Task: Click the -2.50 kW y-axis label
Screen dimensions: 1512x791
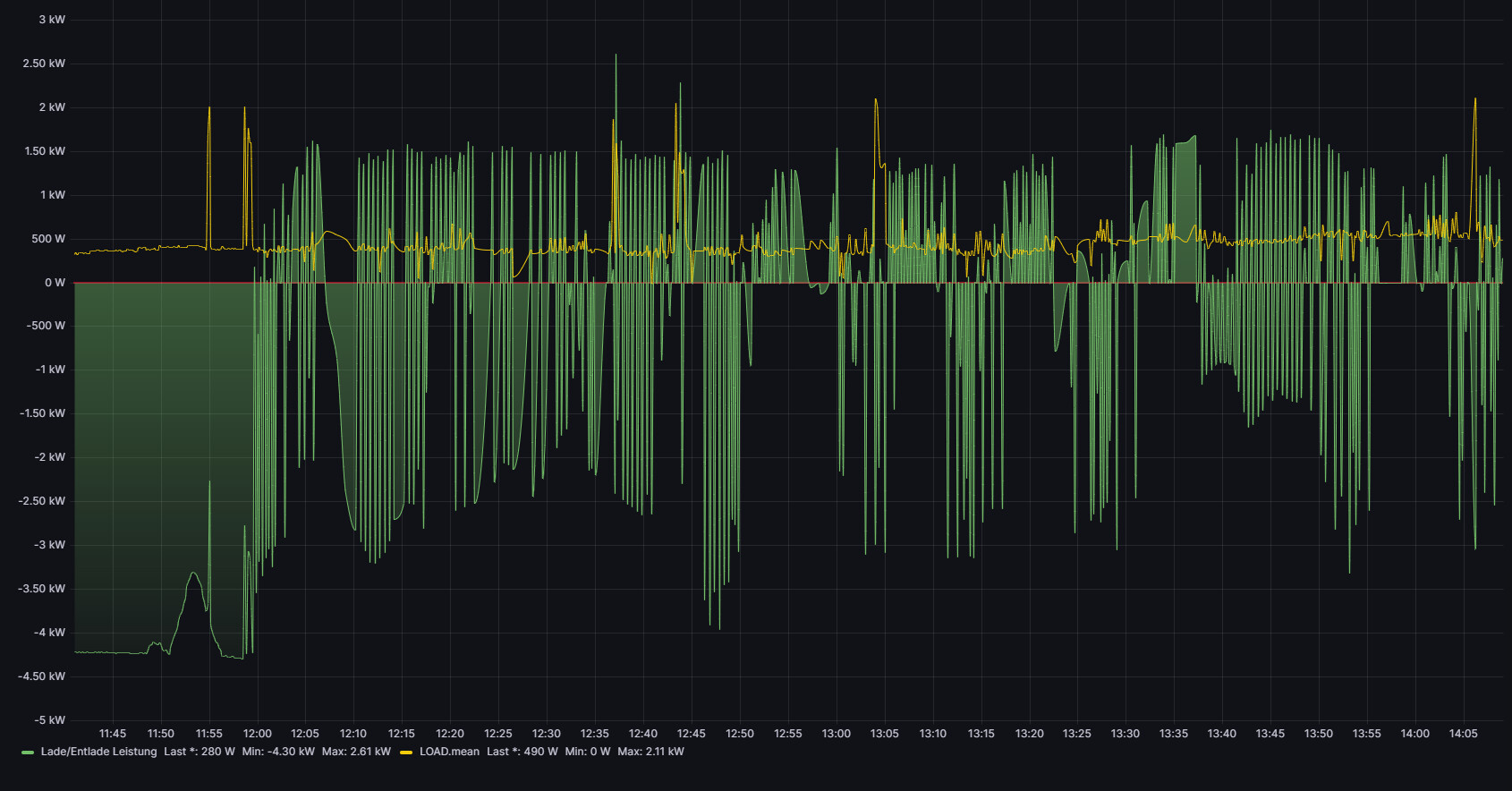Action: (x=42, y=501)
